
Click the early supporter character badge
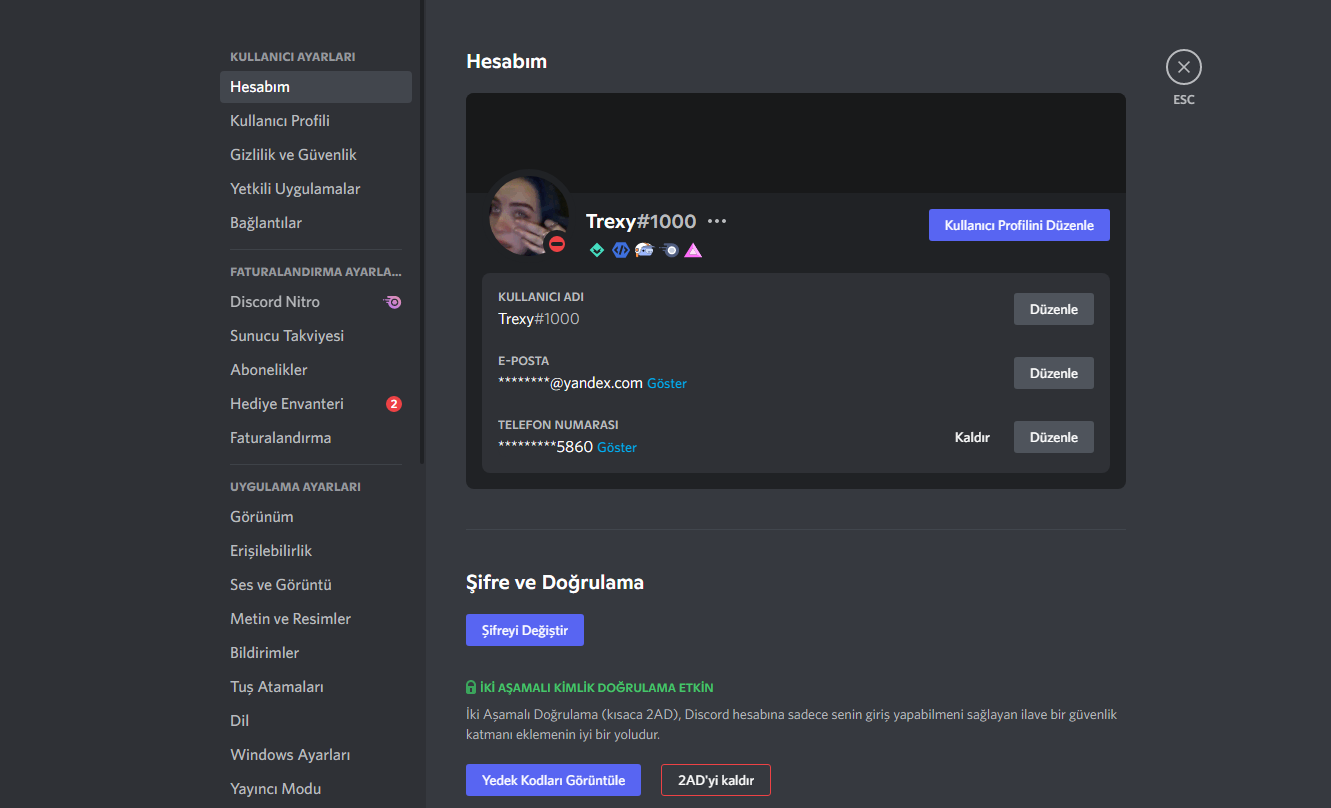tap(645, 250)
